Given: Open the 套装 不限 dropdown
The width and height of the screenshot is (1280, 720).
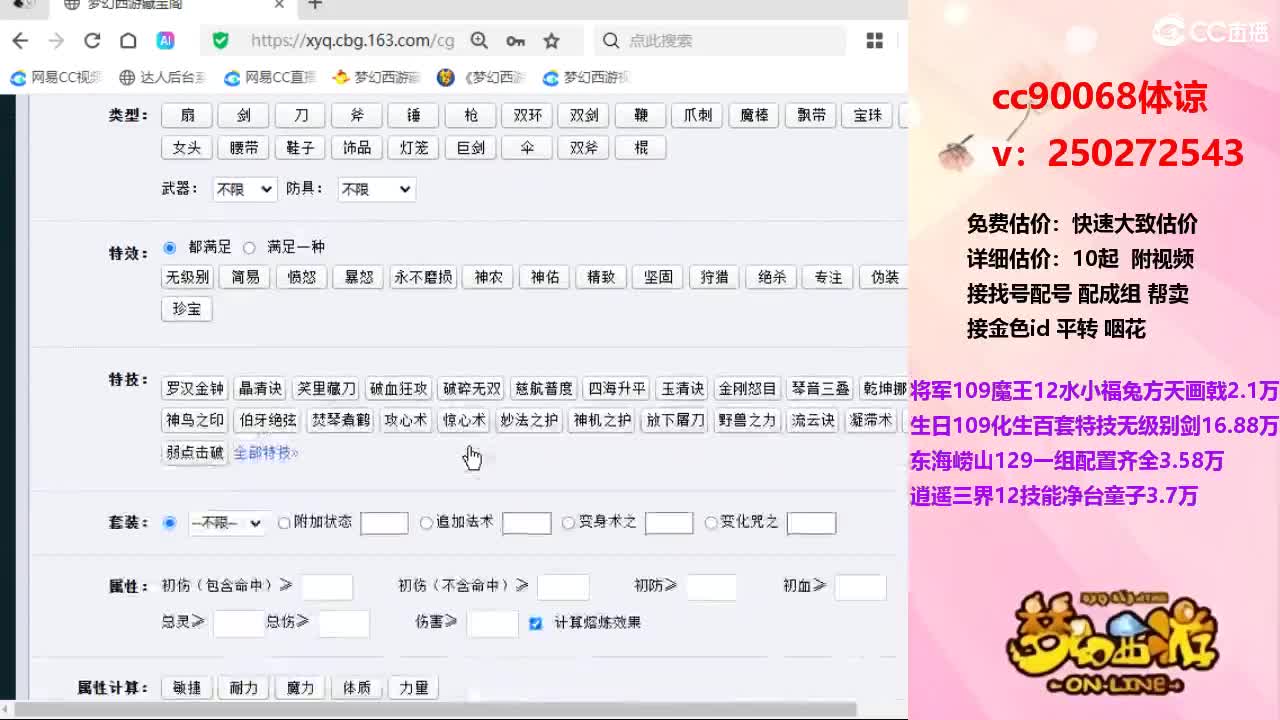Looking at the screenshot, I should click(x=226, y=523).
